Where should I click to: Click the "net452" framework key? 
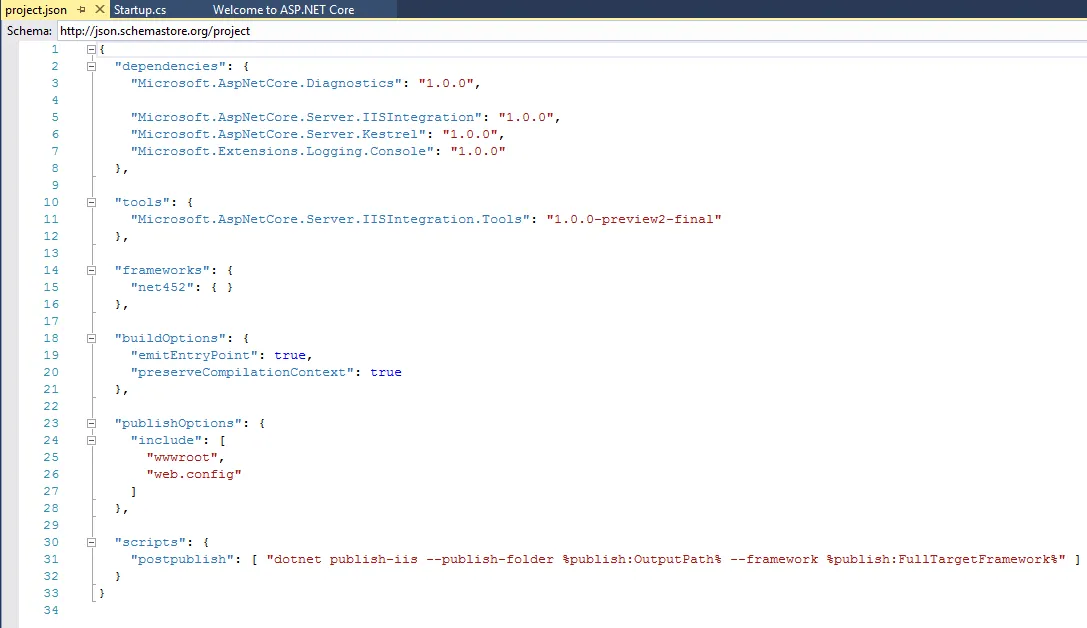162,287
